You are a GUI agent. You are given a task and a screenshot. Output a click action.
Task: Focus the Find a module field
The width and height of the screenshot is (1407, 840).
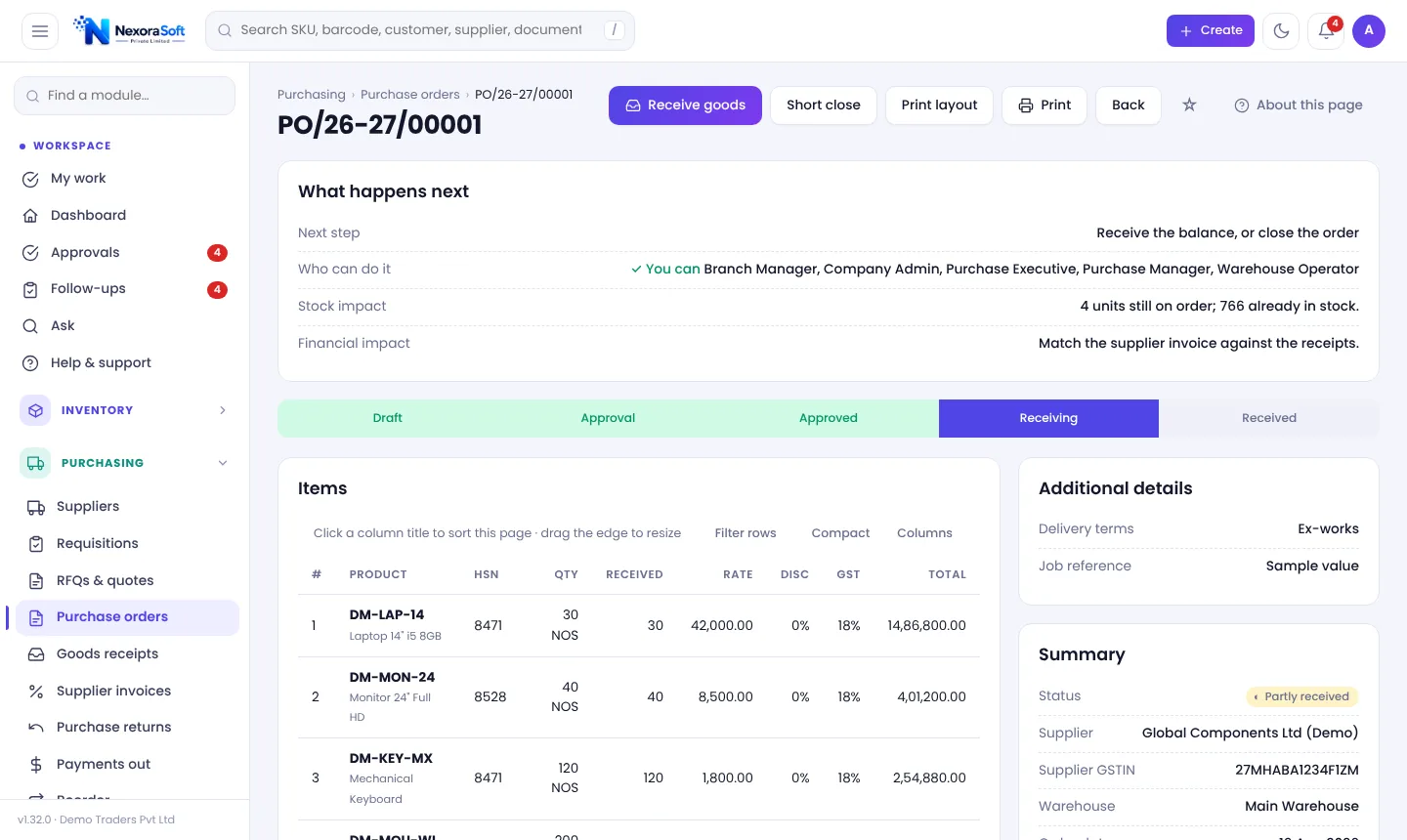124,96
